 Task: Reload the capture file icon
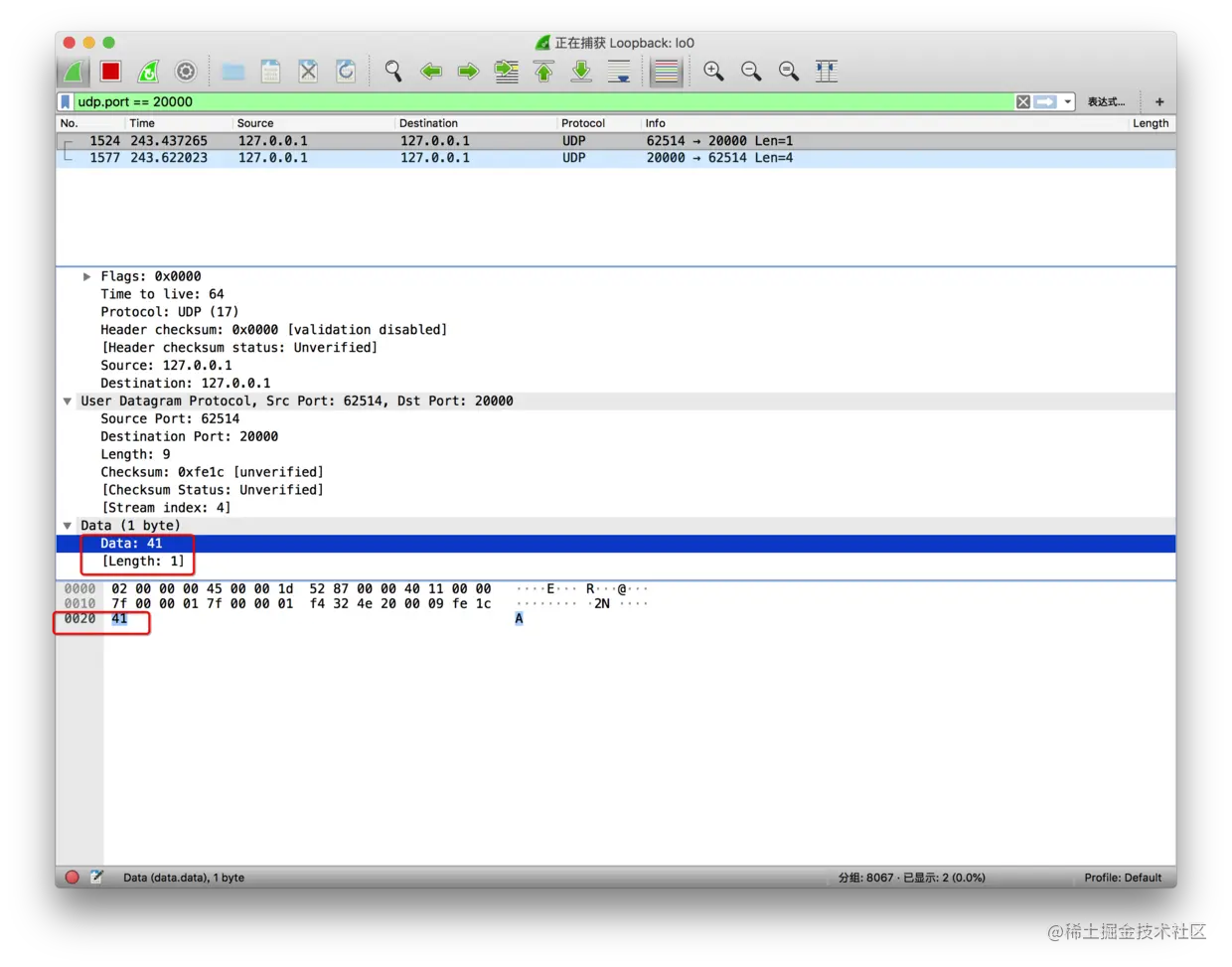tap(346, 72)
